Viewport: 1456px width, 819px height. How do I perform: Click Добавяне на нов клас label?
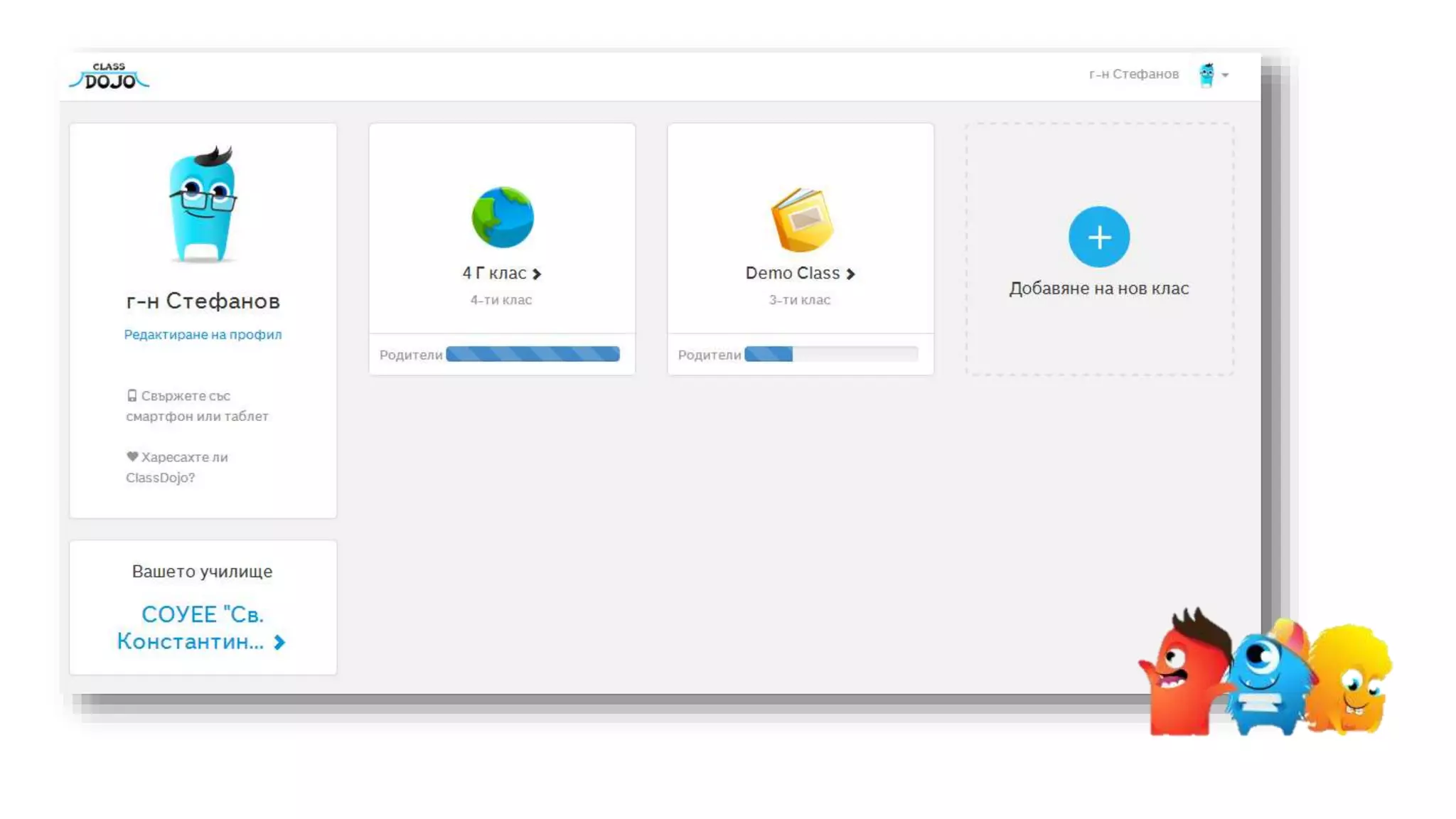pos(1098,289)
